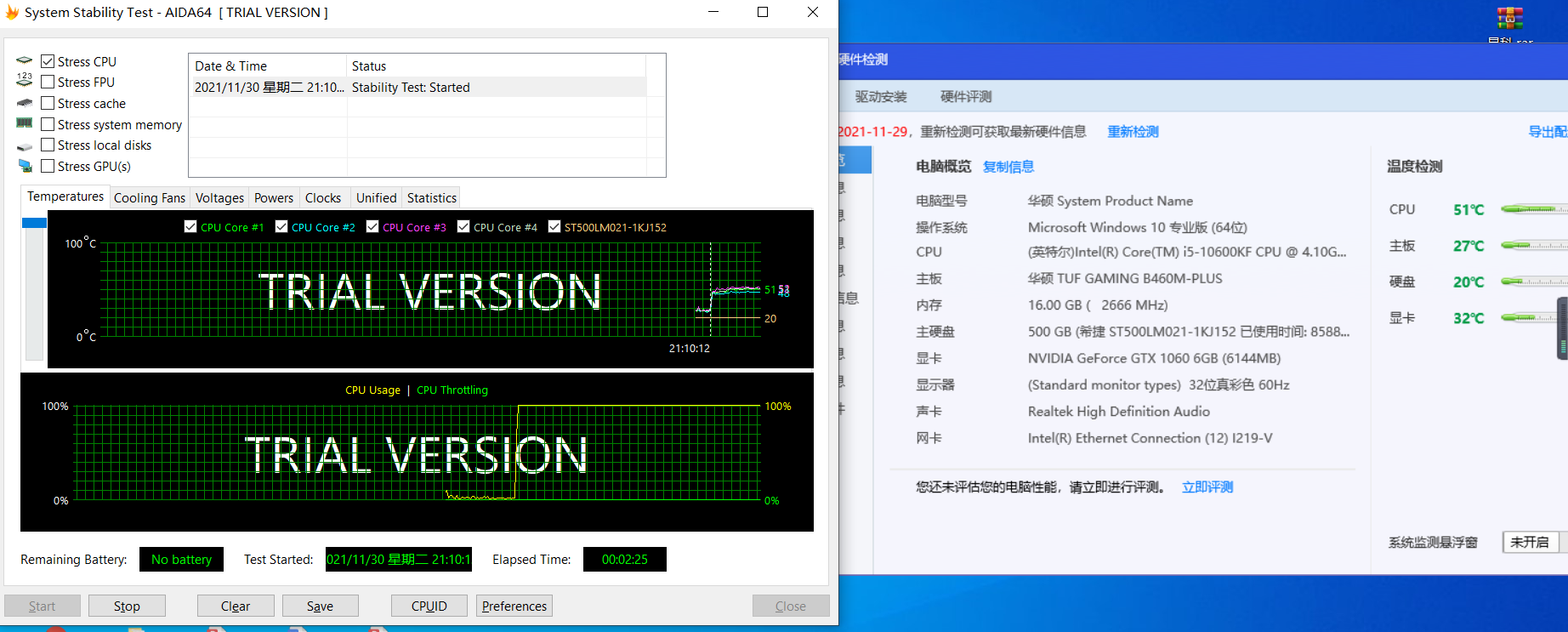1568x632 pixels.
Task: Click the No battery status field
Action: pyautogui.click(x=181, y=559)
